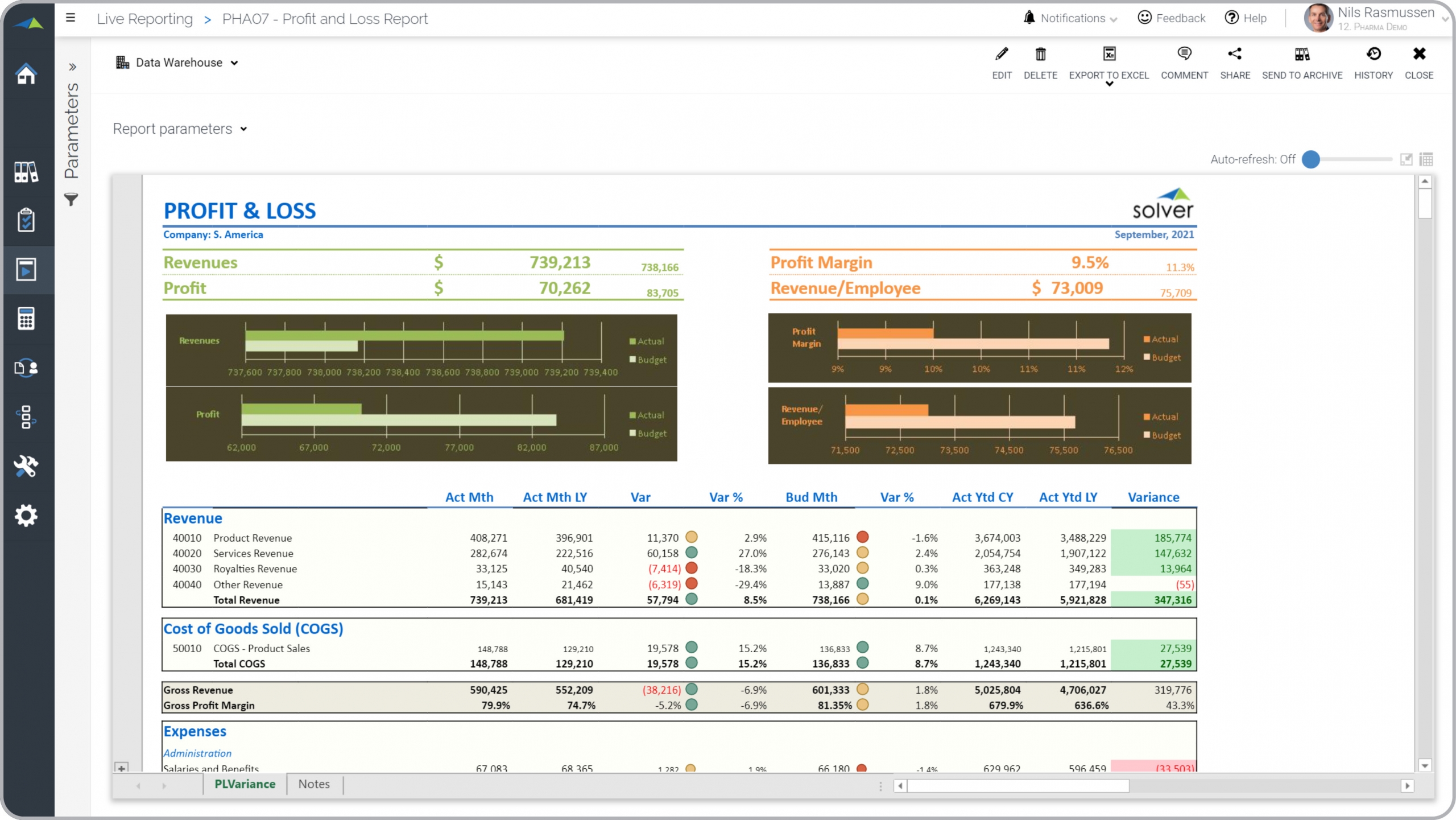Send report to archive
Viewport: 1456px width, 820px height.
point(1302,55)
